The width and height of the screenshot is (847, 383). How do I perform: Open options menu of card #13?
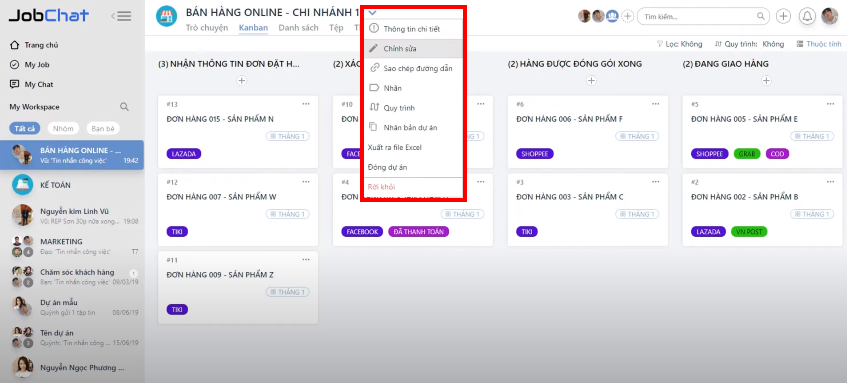(306, 104)
